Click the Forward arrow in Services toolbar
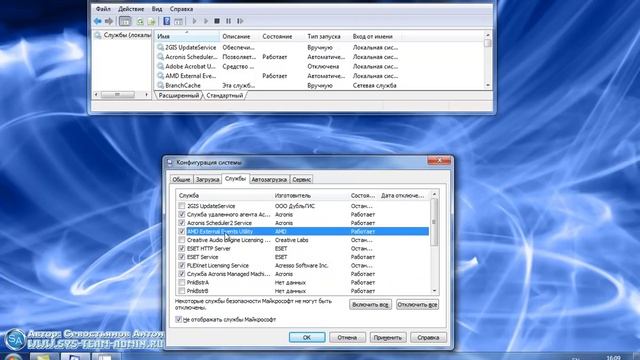 (109, 21)
